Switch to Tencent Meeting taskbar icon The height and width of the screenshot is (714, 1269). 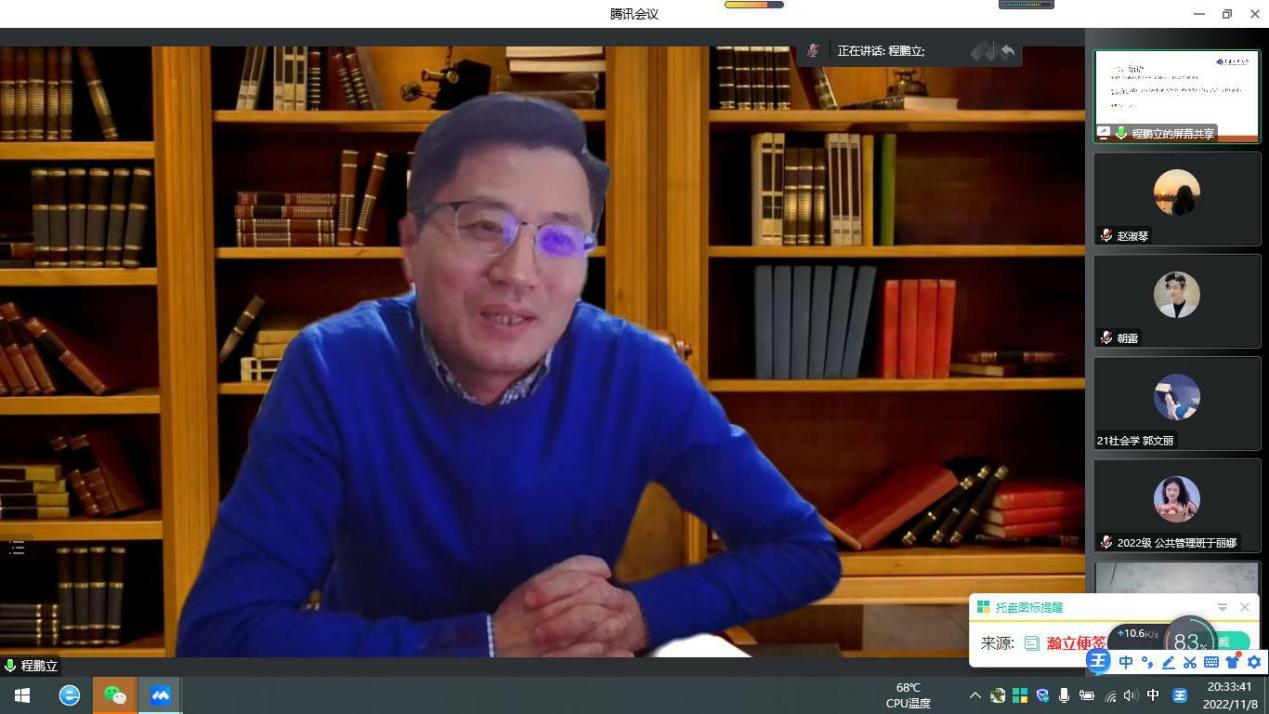(160, 695)
